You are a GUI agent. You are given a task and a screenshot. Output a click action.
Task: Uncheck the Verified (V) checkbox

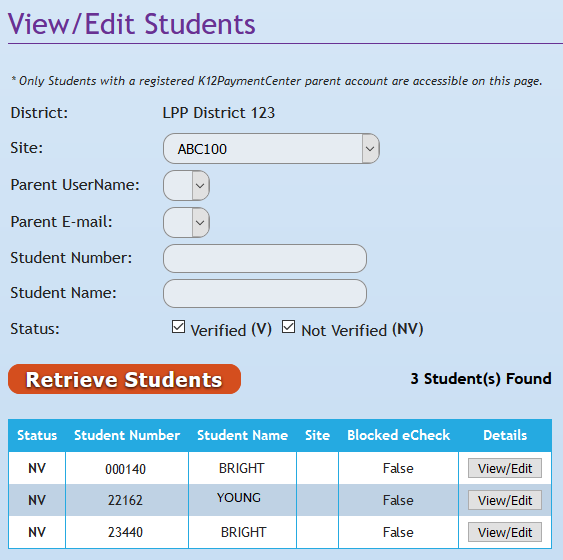tap(178, 327)
